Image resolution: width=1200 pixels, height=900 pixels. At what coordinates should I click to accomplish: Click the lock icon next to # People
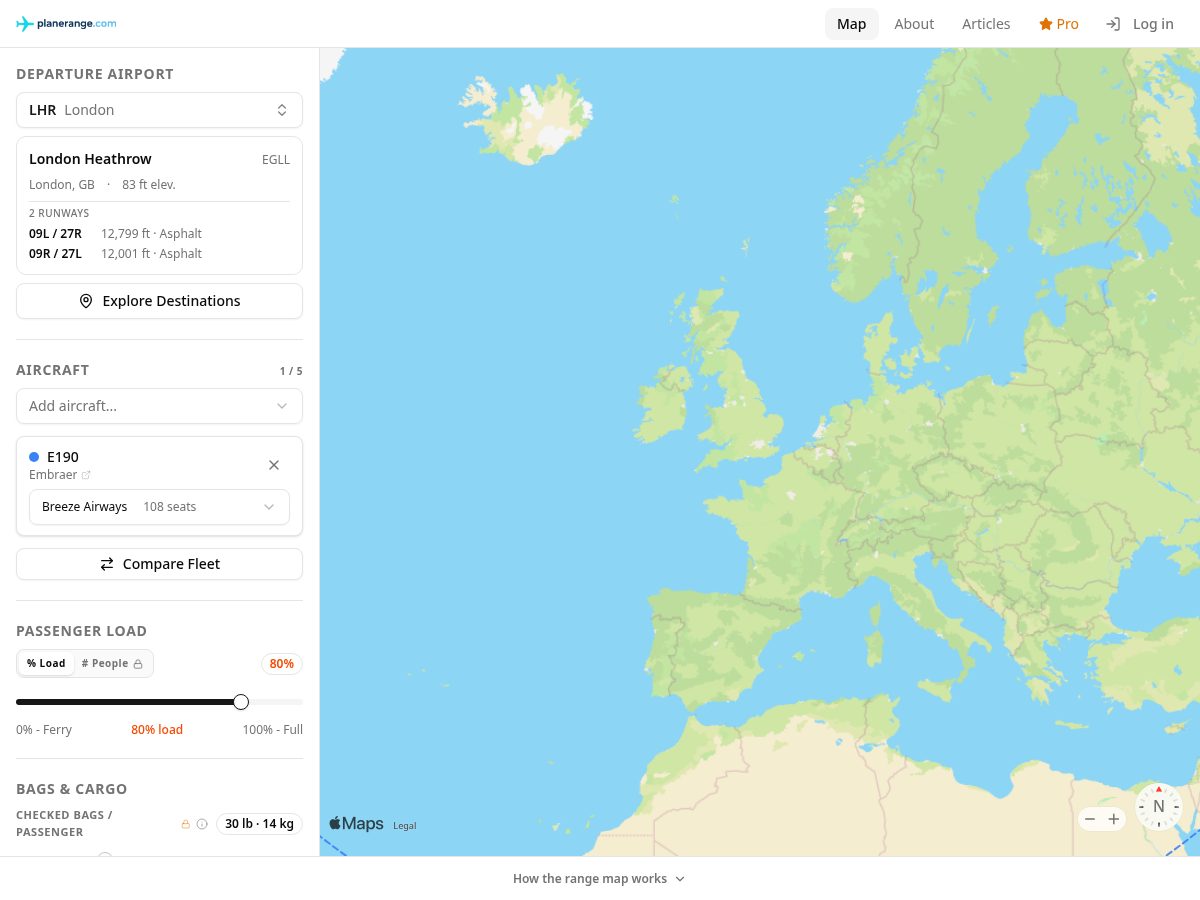click(x=138, y=664)
